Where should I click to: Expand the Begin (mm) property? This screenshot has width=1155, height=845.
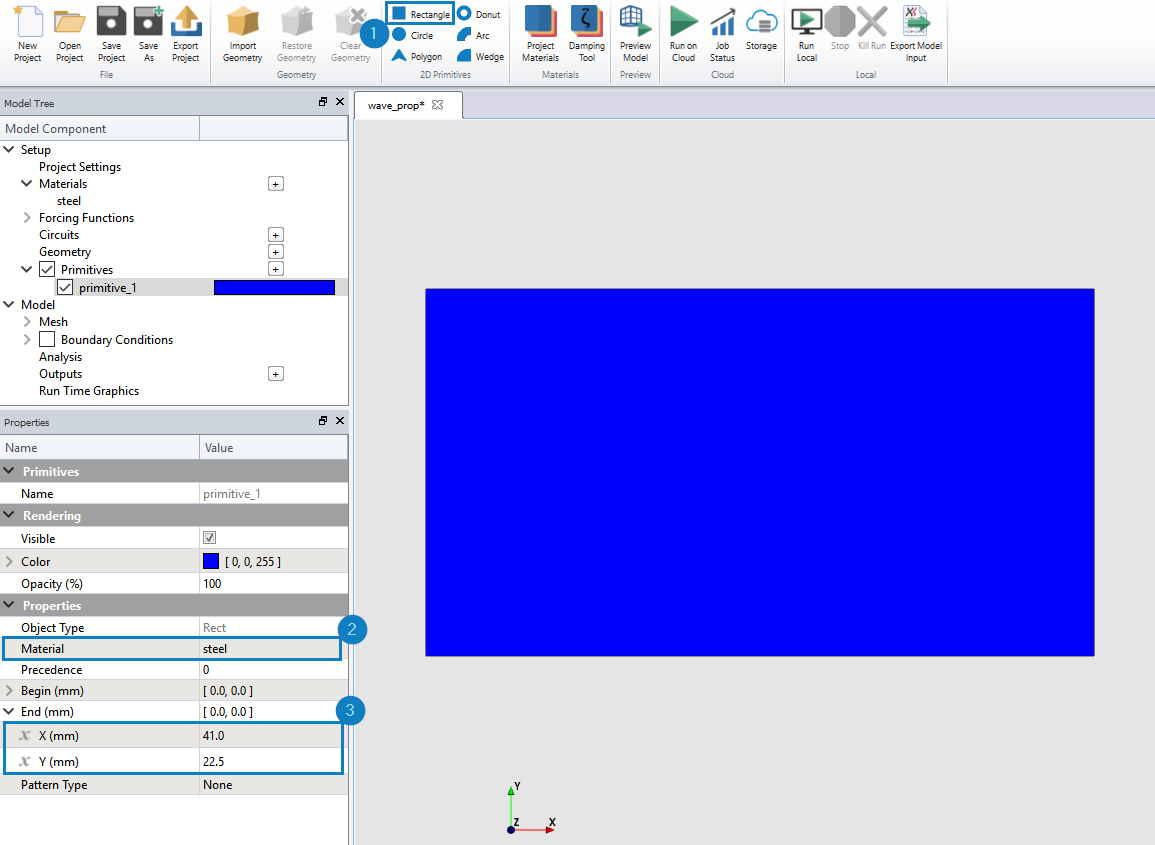(x=9, y=690)
